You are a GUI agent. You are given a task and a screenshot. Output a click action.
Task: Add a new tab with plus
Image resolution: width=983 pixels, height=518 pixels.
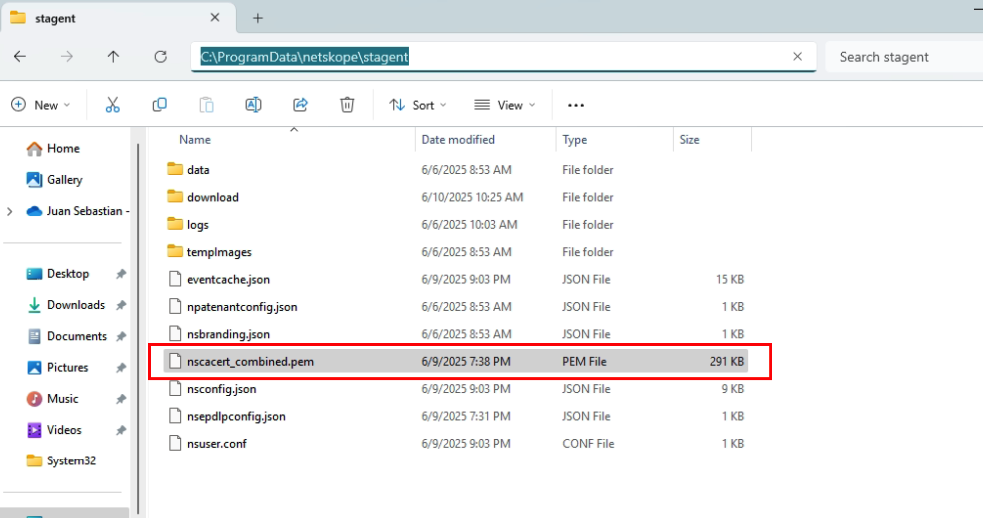258,18
